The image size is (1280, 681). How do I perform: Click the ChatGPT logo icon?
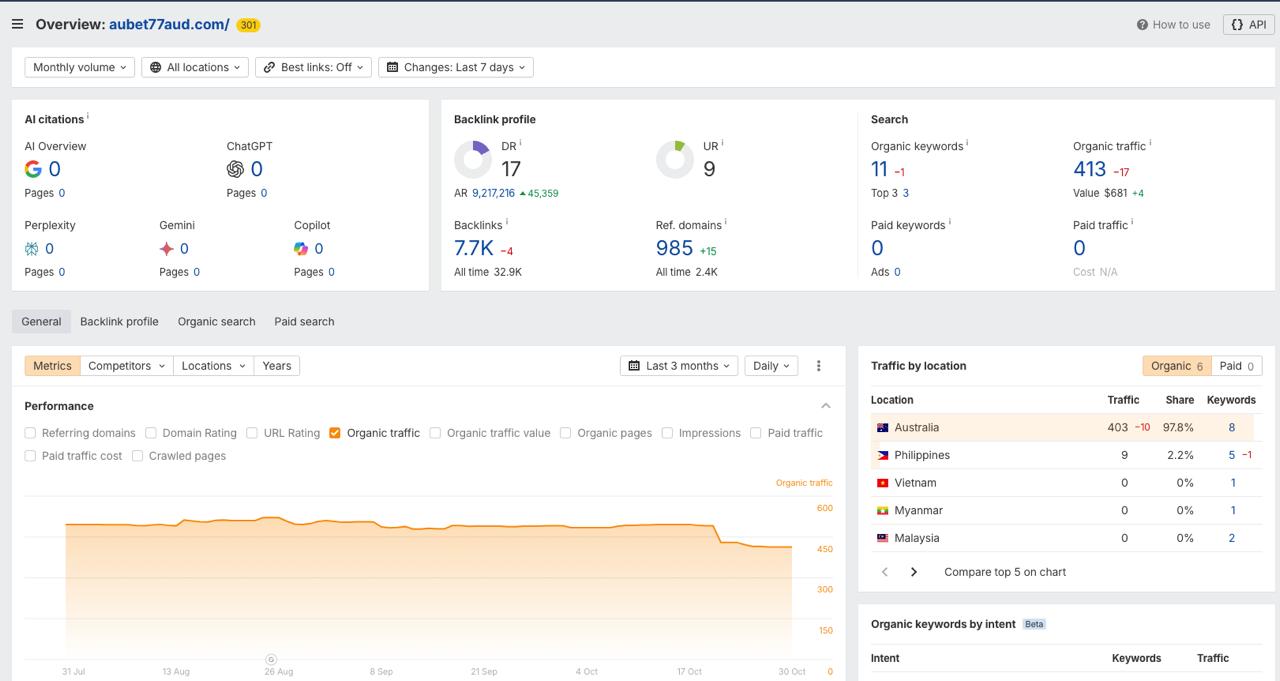[x=235, y=169]
